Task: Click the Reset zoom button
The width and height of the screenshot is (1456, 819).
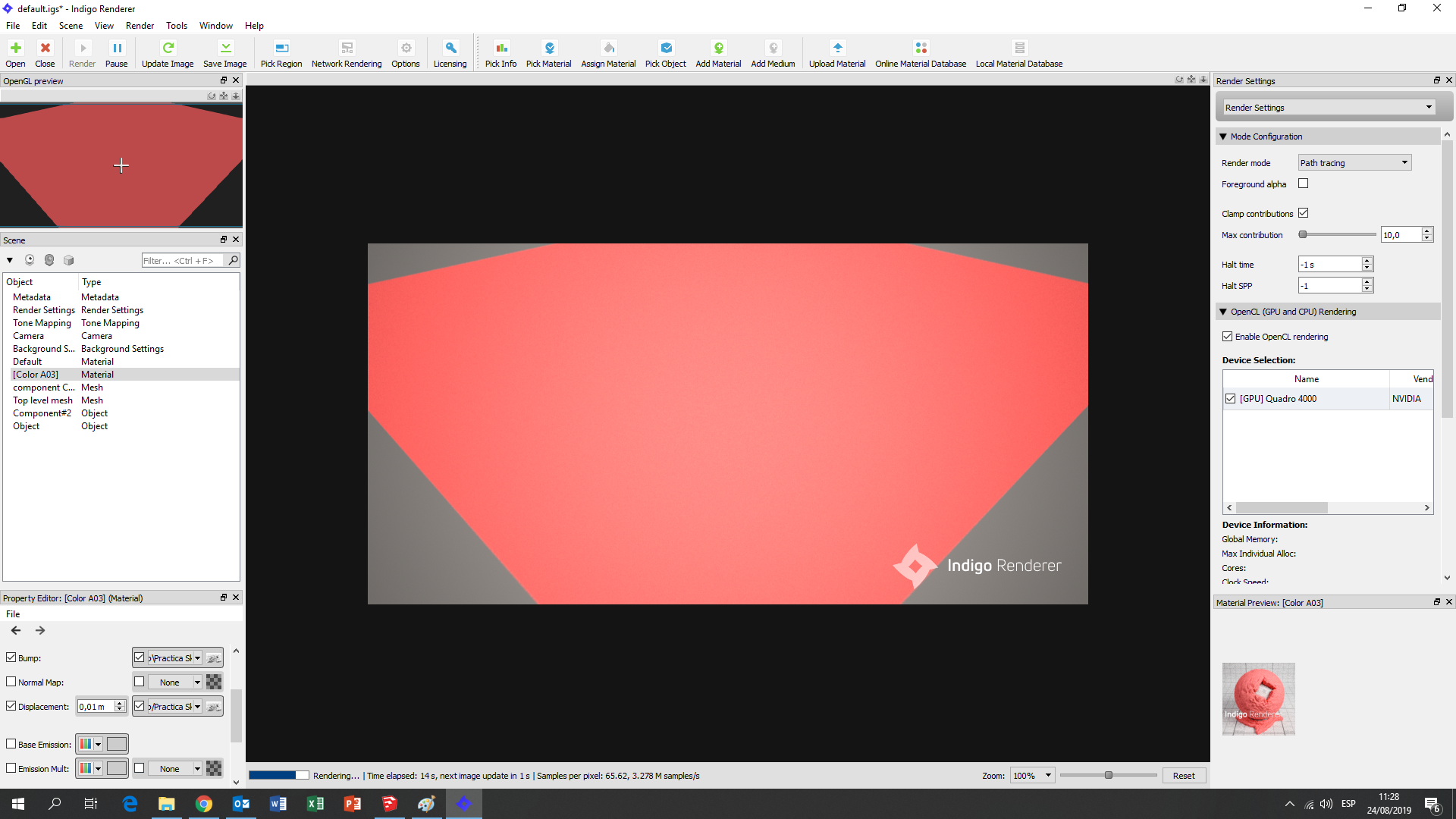Action: click(x=1183, y=776)
